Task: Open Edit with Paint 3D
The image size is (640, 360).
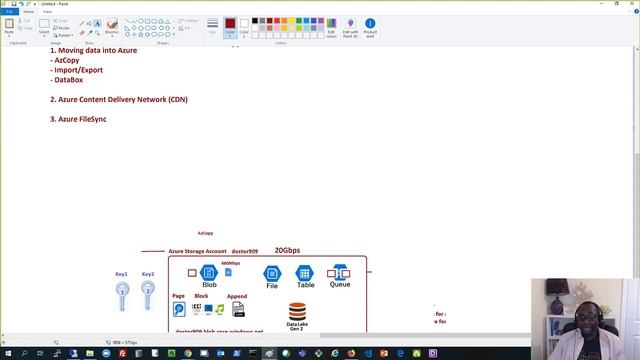Action: point(350,28)
